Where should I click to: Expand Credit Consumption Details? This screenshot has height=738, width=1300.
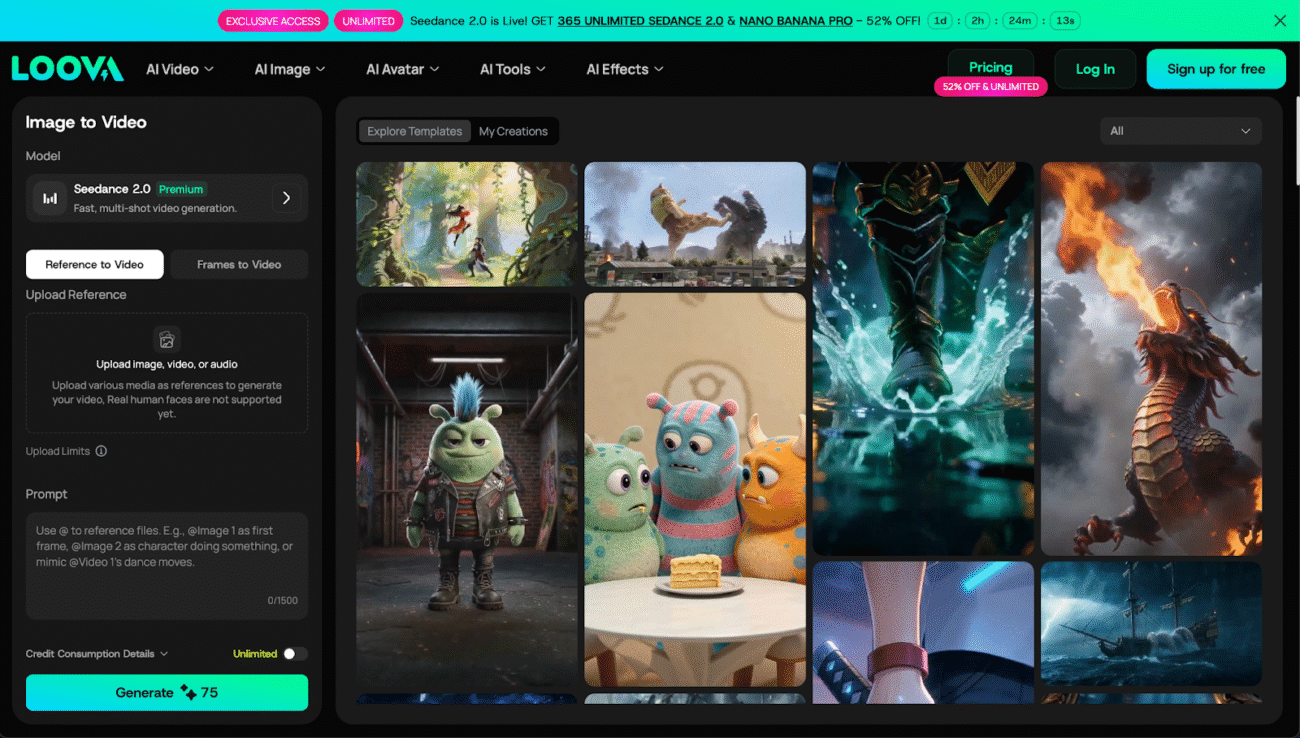coord(97,654)
